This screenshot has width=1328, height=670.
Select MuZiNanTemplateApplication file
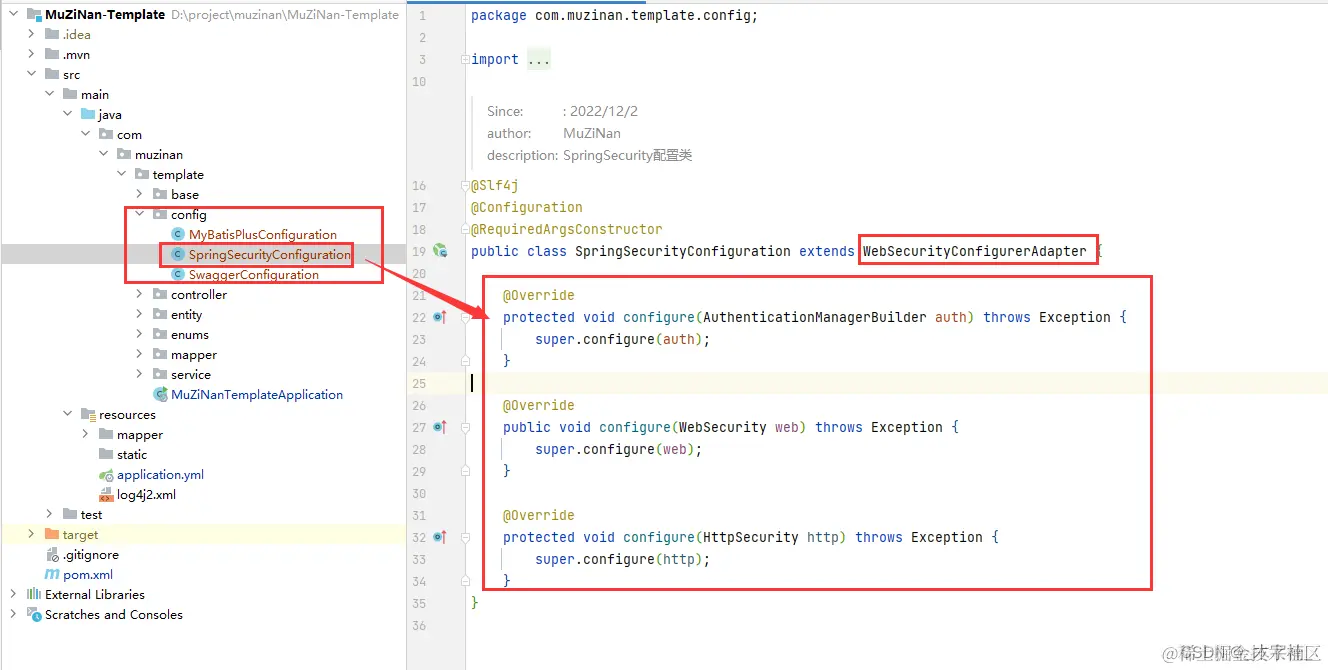[x=257, y=395]
